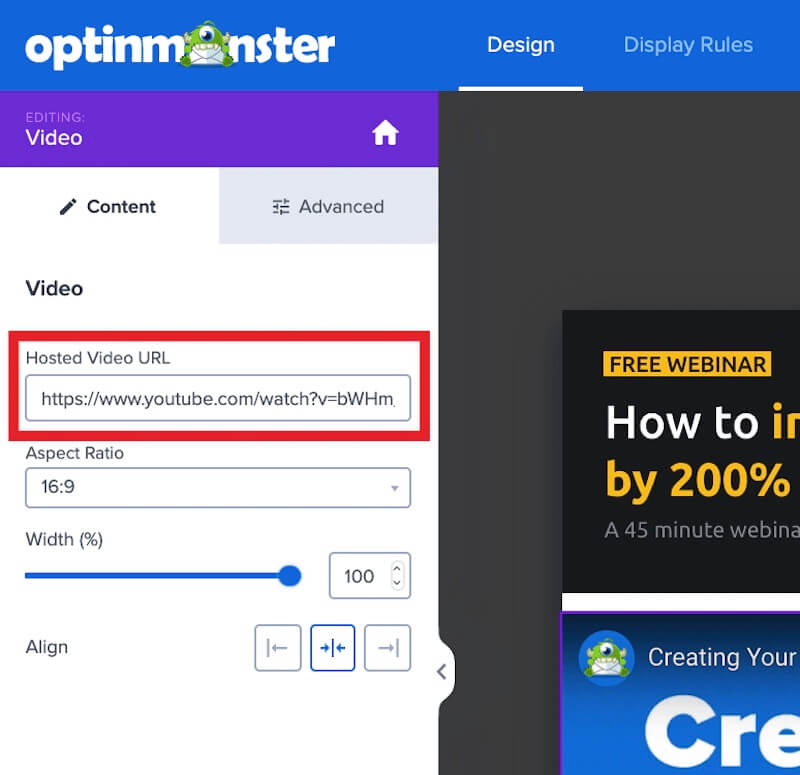The width and height of the screenshot is (800, 775).
Task: Select the video block in the preview
Action: tap(681, 693)
